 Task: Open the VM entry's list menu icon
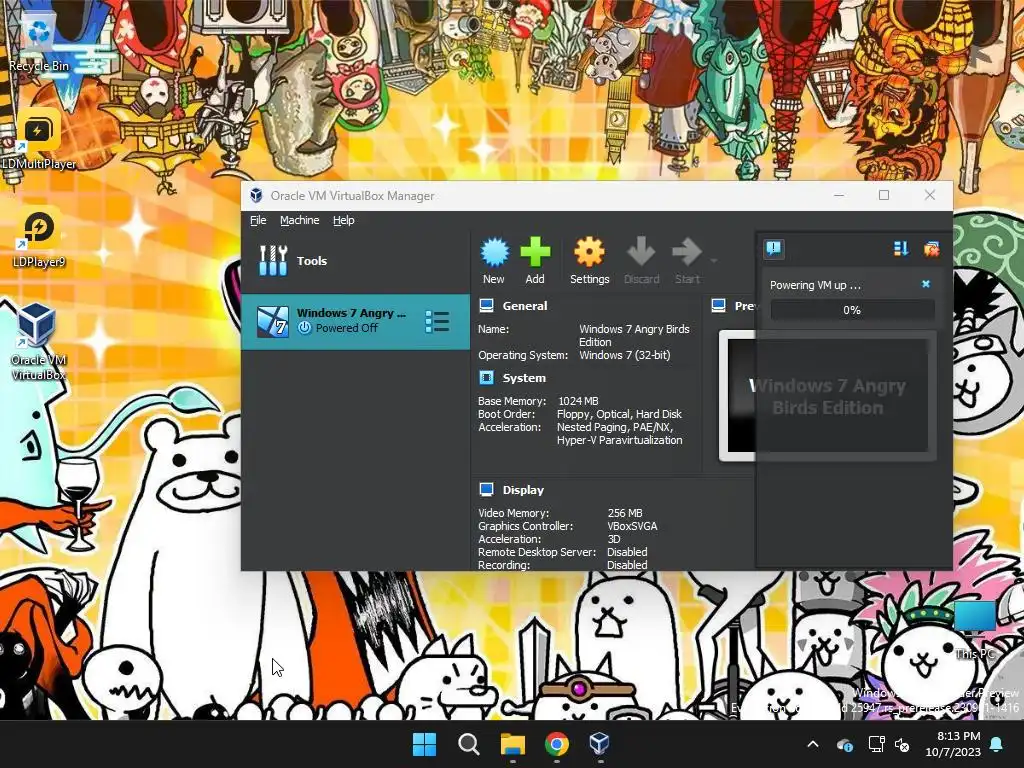[437, 321]
